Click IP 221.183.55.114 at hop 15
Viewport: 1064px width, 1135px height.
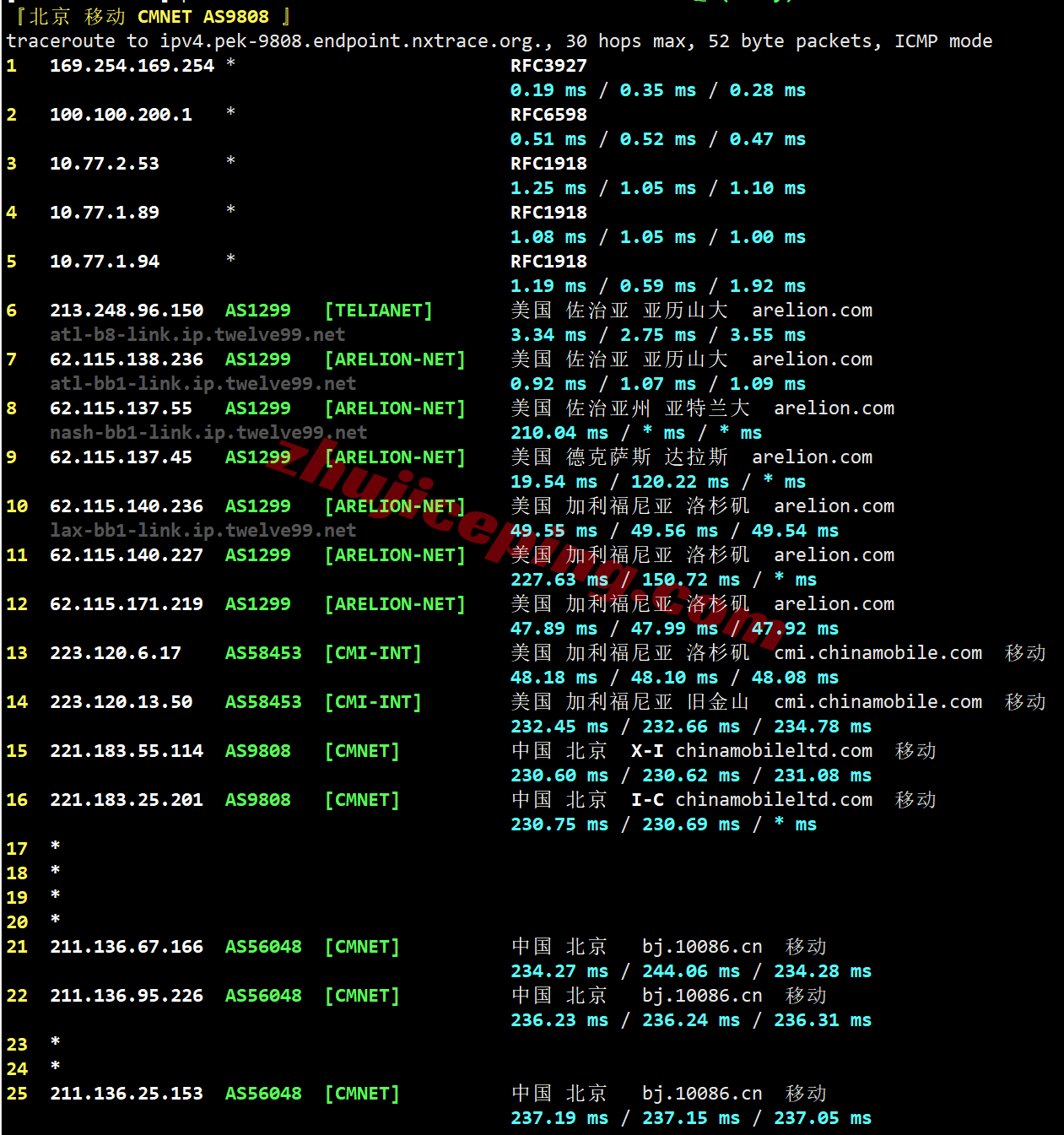coord(127,751)
